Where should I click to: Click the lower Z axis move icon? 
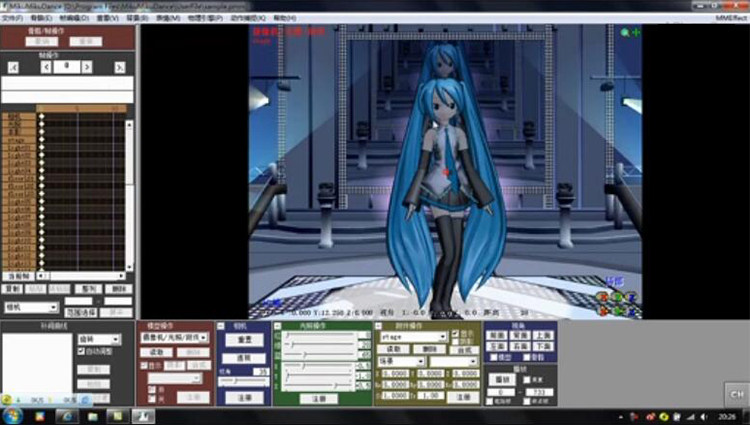[x=632, y=311]
